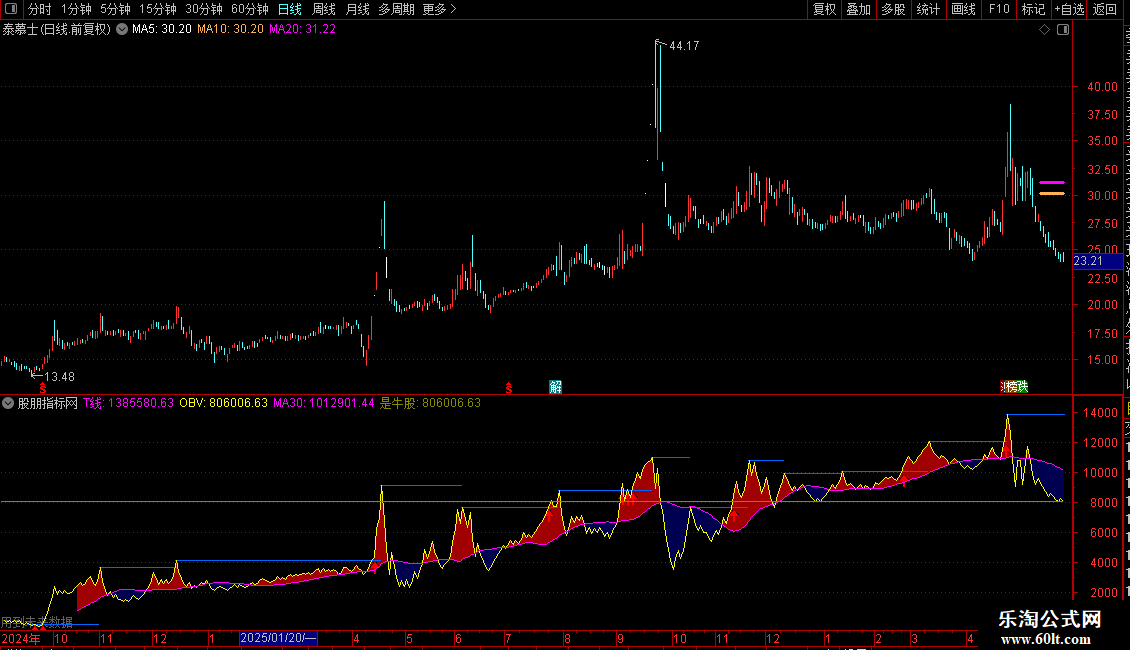Click the MA5: 30.20 label

(x=161, y=29)
